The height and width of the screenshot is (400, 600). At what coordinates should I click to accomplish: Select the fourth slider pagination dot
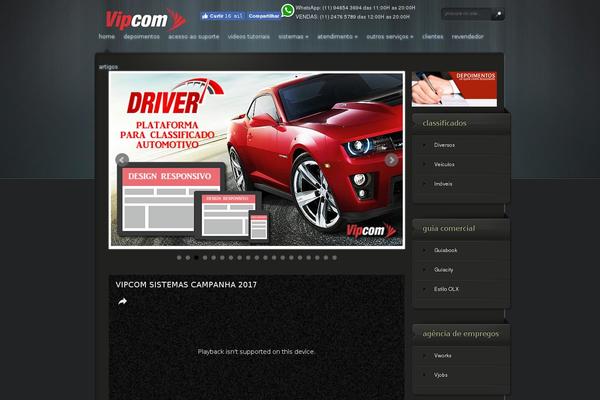coord(205,258)
